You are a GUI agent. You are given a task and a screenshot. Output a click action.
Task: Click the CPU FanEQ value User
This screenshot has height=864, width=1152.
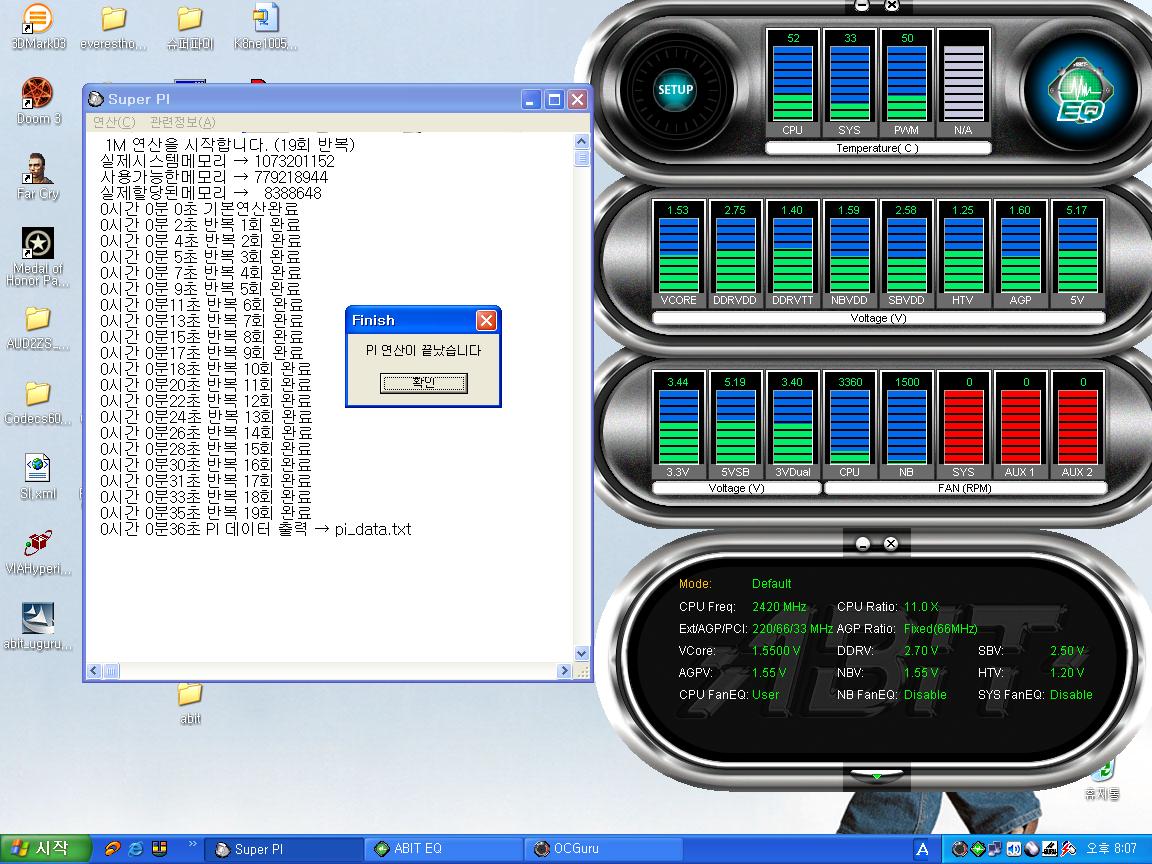(x=765, y=695)
